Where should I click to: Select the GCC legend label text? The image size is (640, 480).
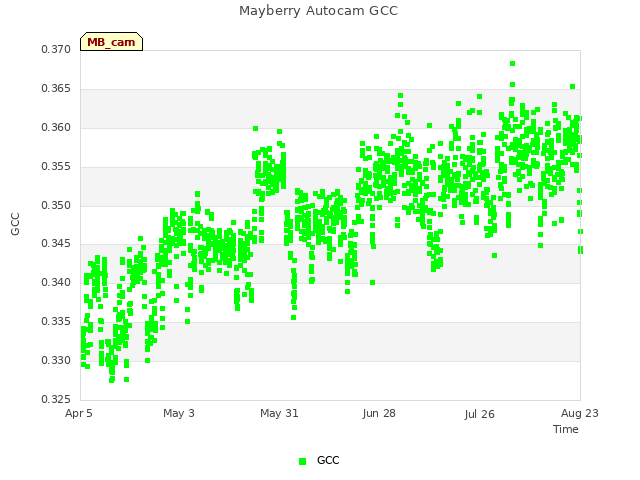point(328,460)
